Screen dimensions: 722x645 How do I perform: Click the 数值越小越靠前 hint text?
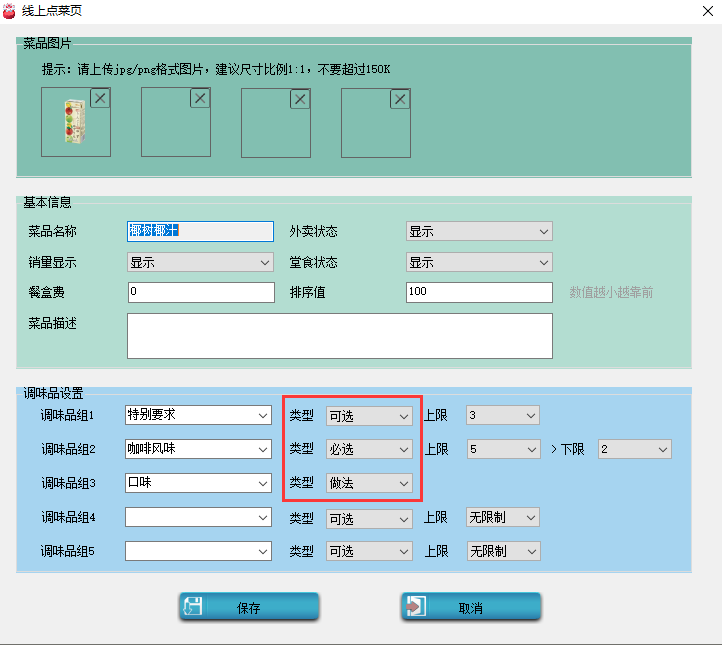pyautogui.click(x=611, y=292)
